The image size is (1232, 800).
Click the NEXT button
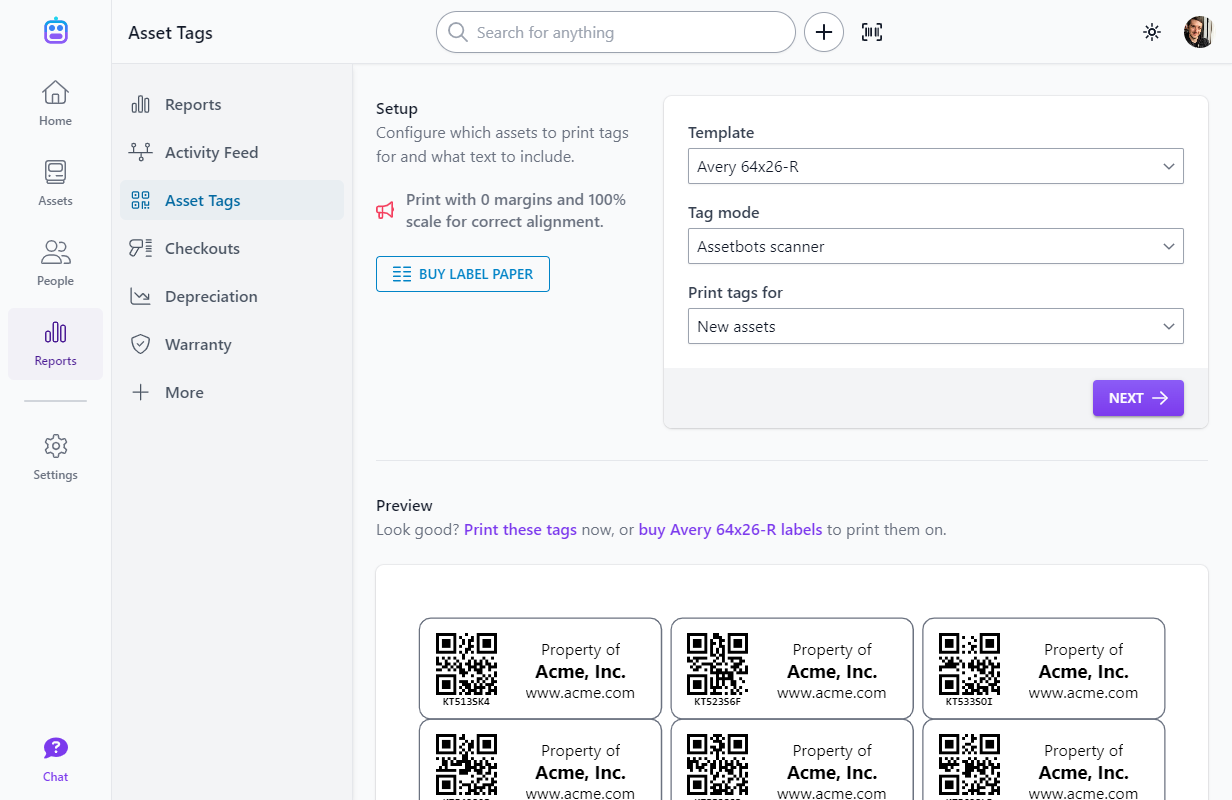[1138, 398]
